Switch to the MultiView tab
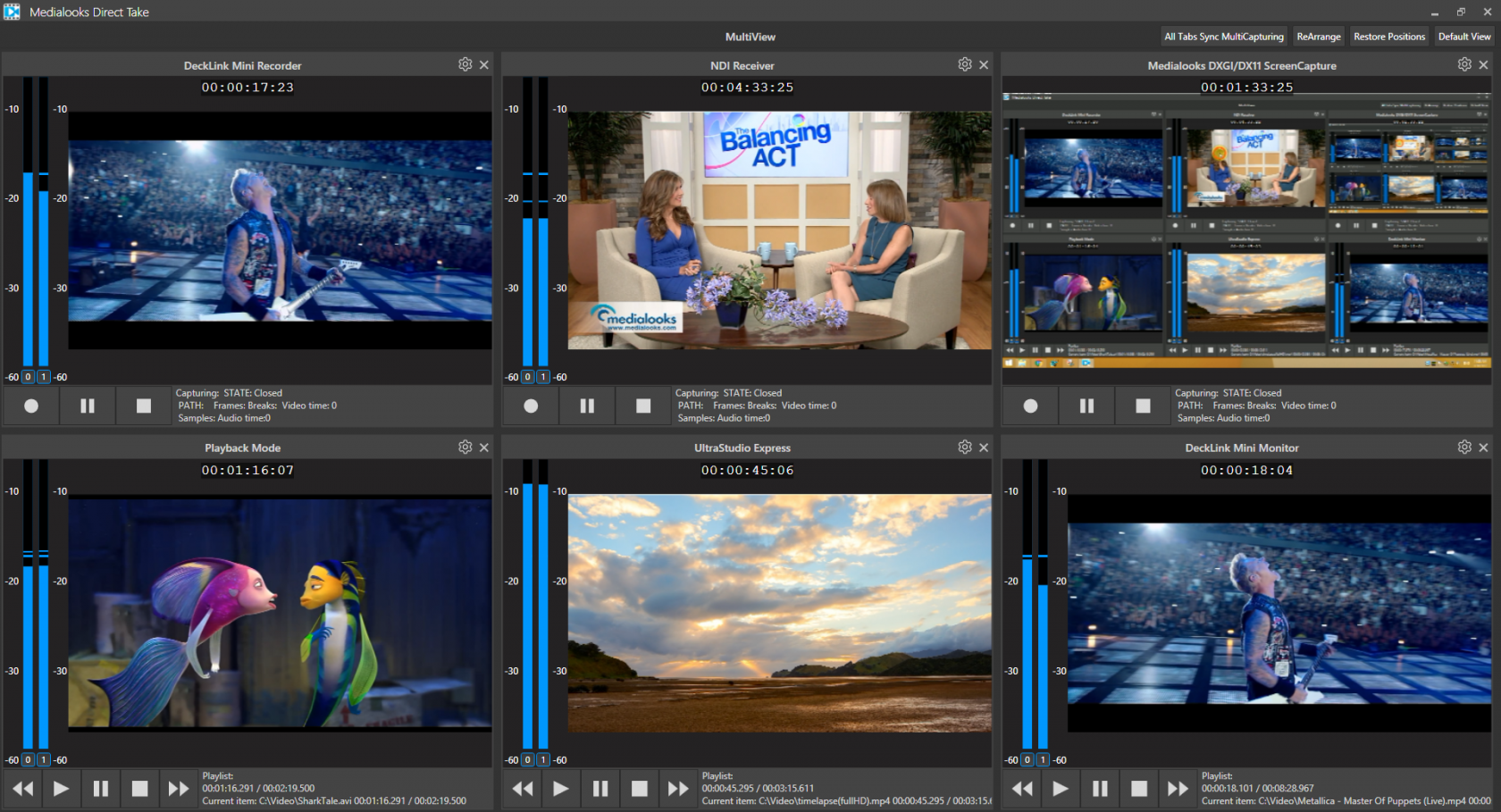 click(750, 37)
